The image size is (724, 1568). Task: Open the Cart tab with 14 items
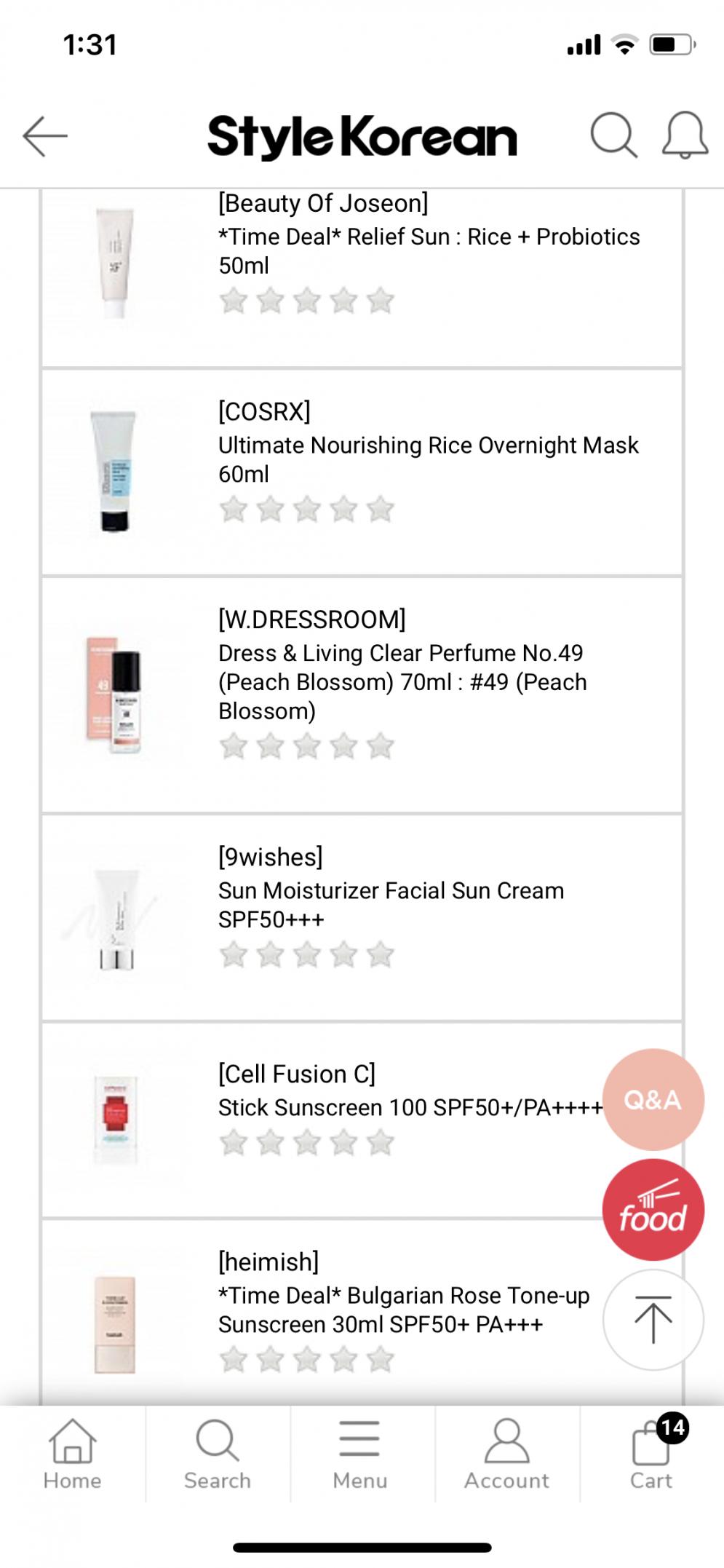(651, 1453)
